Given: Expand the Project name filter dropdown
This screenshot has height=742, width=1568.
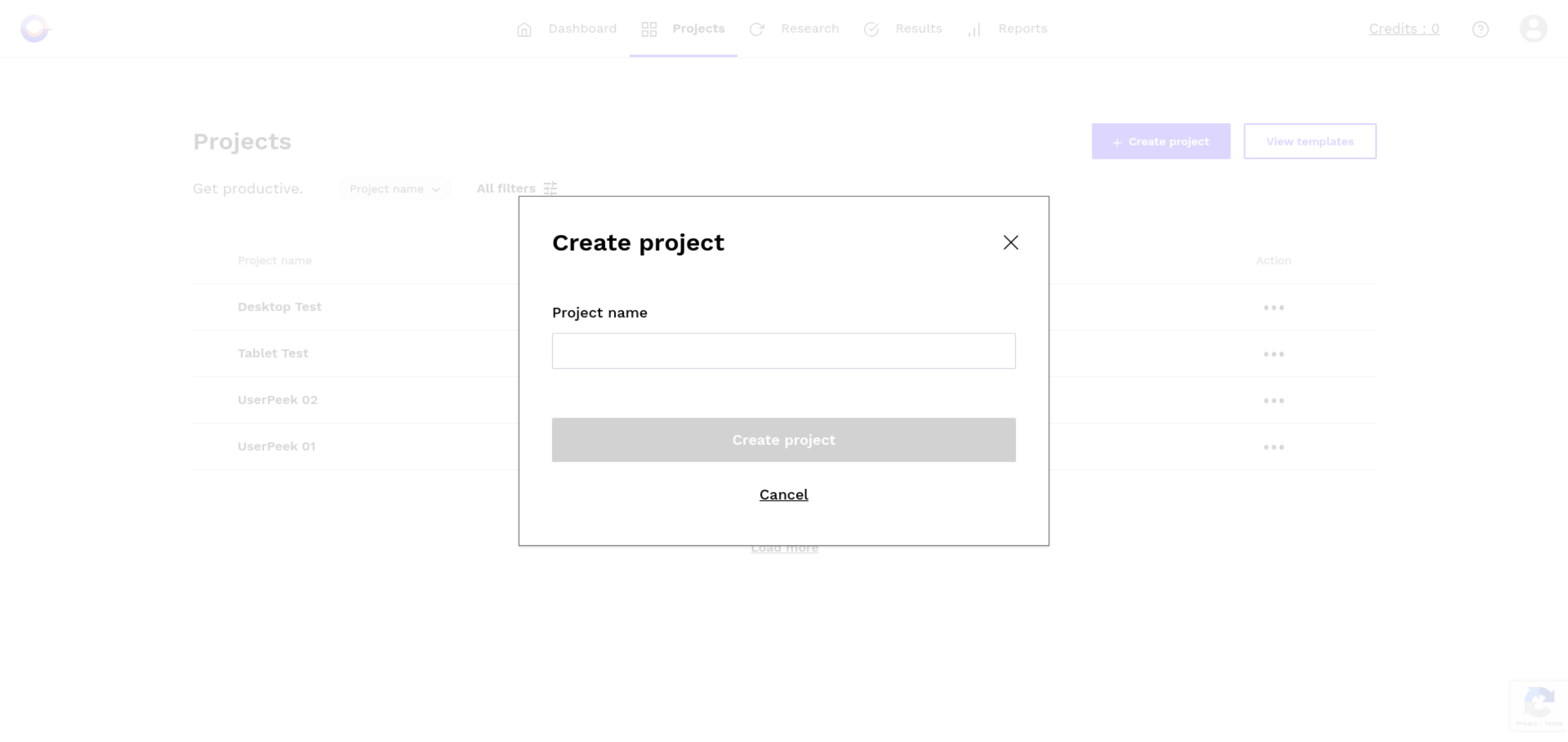Looking at the screenshot, I should pyautogui.click(x=395, y=188).
